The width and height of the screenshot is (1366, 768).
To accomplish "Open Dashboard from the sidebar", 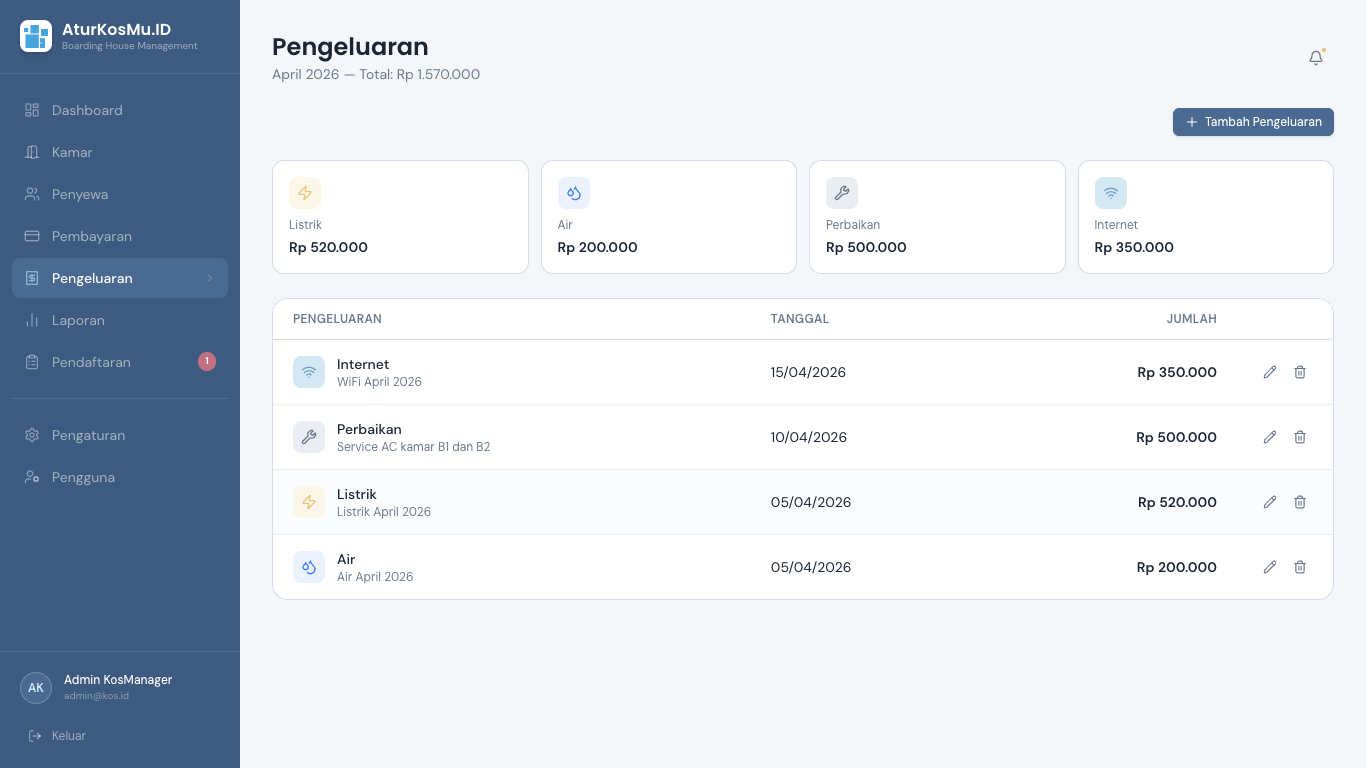I will tap(120, 110).
